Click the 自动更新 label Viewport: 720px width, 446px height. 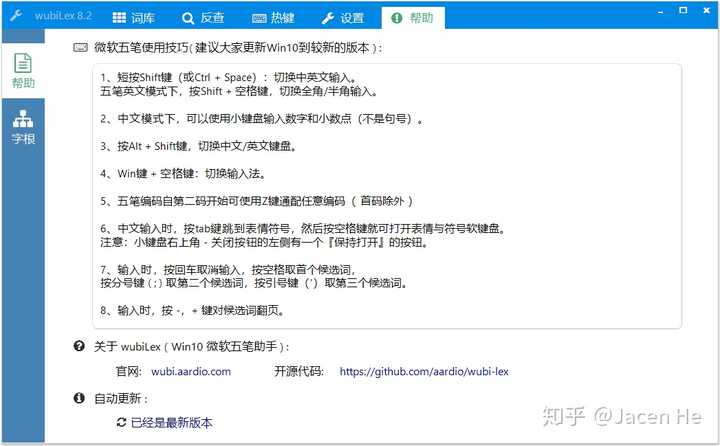pos(121,398)
